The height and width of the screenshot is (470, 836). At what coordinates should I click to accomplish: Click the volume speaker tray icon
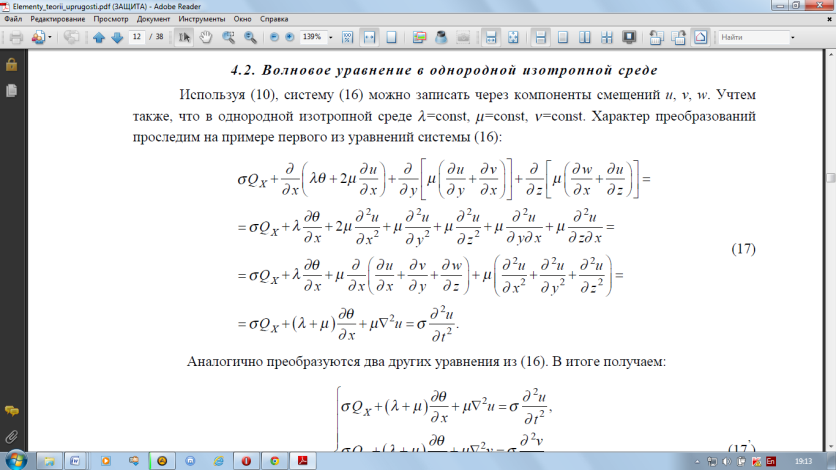point(726,461)
